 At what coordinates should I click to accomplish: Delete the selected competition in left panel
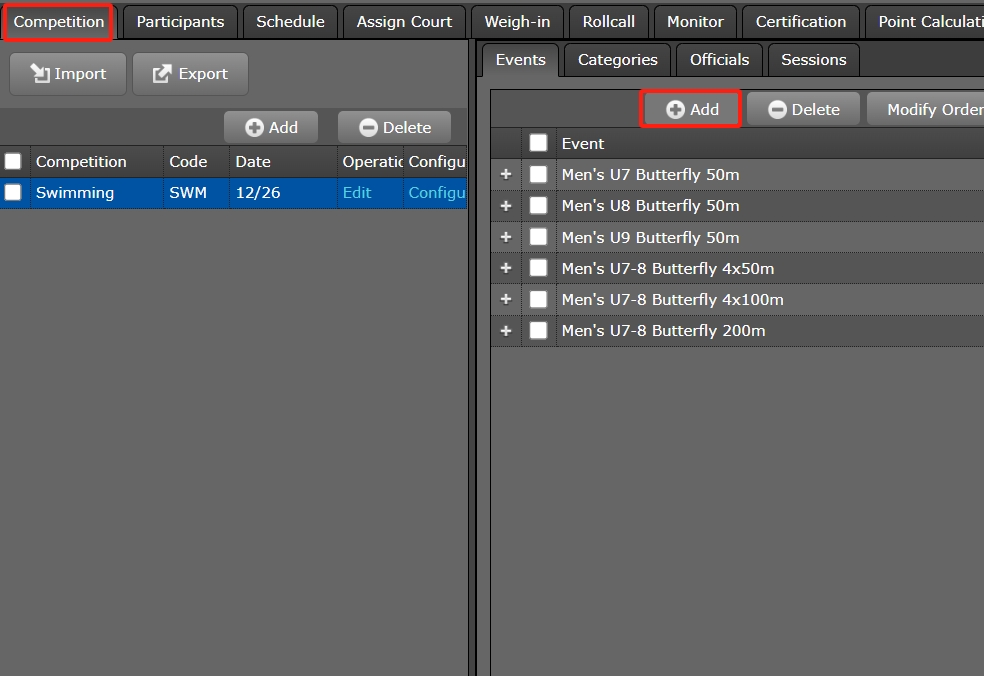(394, 127)
